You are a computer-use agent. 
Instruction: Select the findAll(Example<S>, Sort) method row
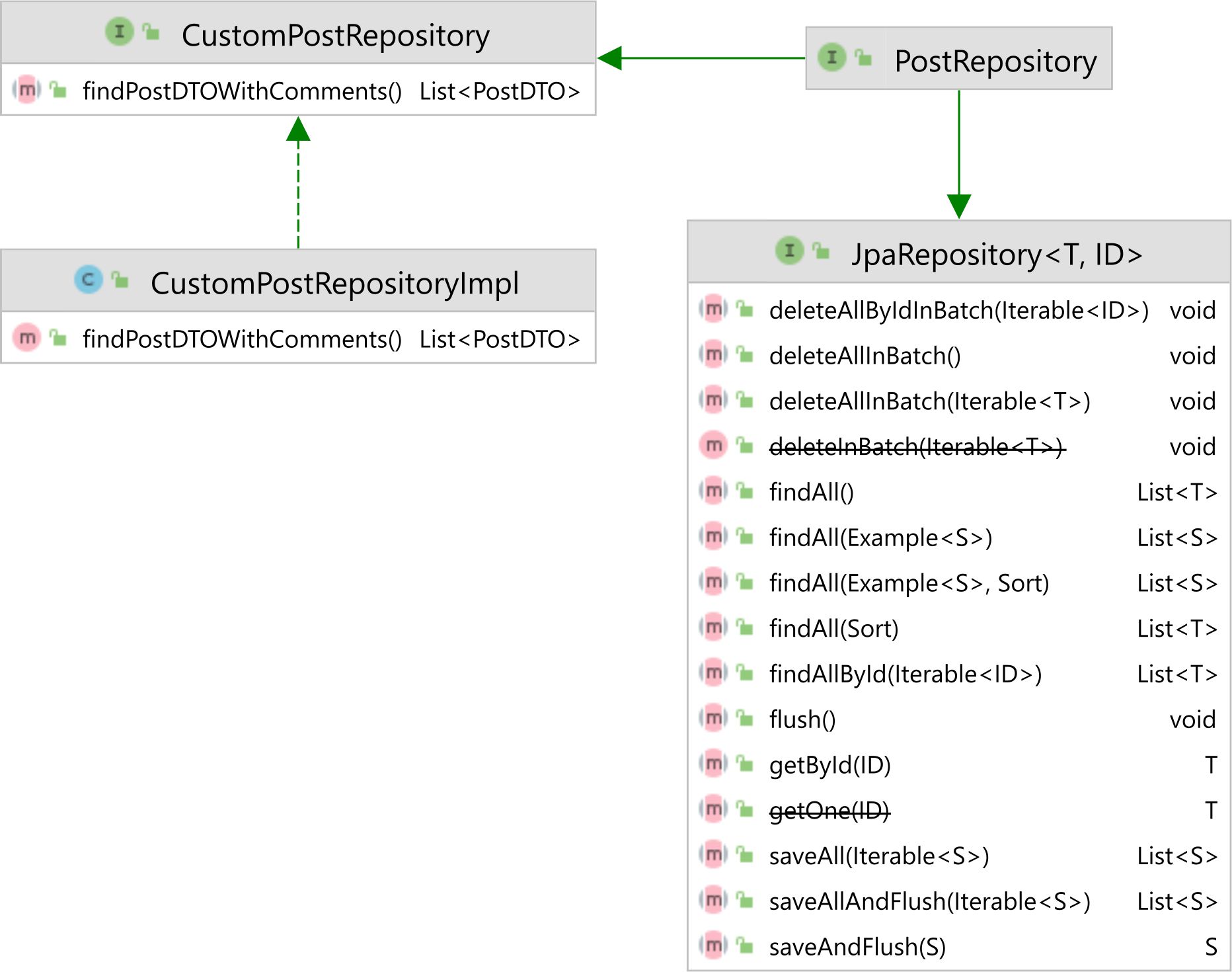pos(959,583)
